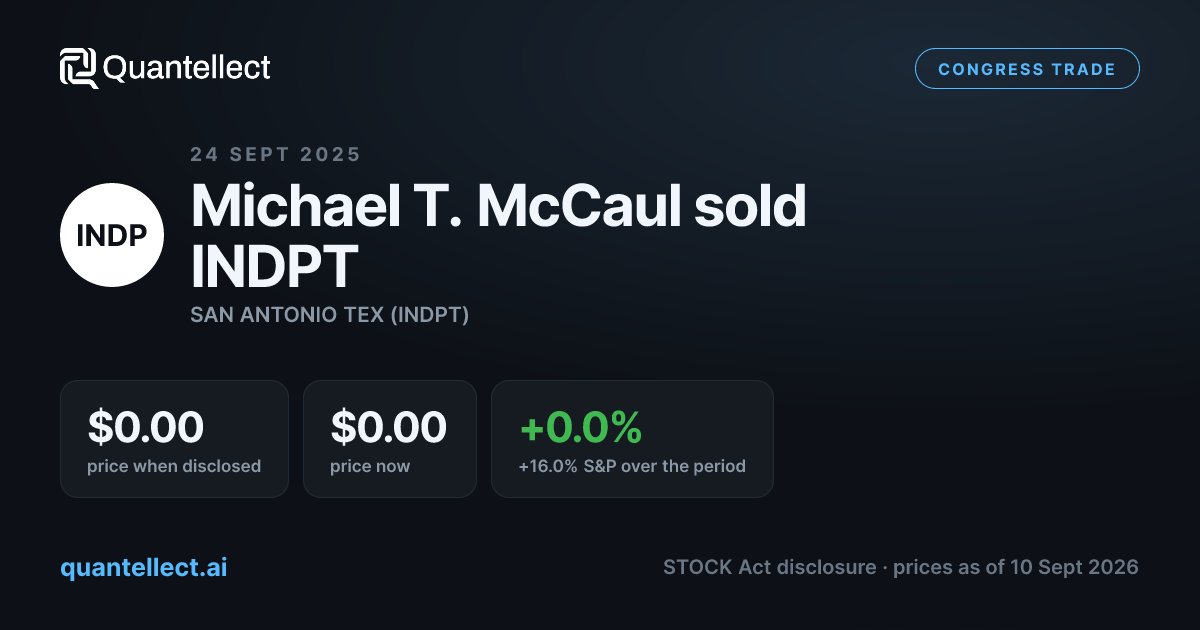Viewport: 1200px width, 630px height.
Task: Select the CONGRESS TRADE badge
Action: pos(1027,69)
